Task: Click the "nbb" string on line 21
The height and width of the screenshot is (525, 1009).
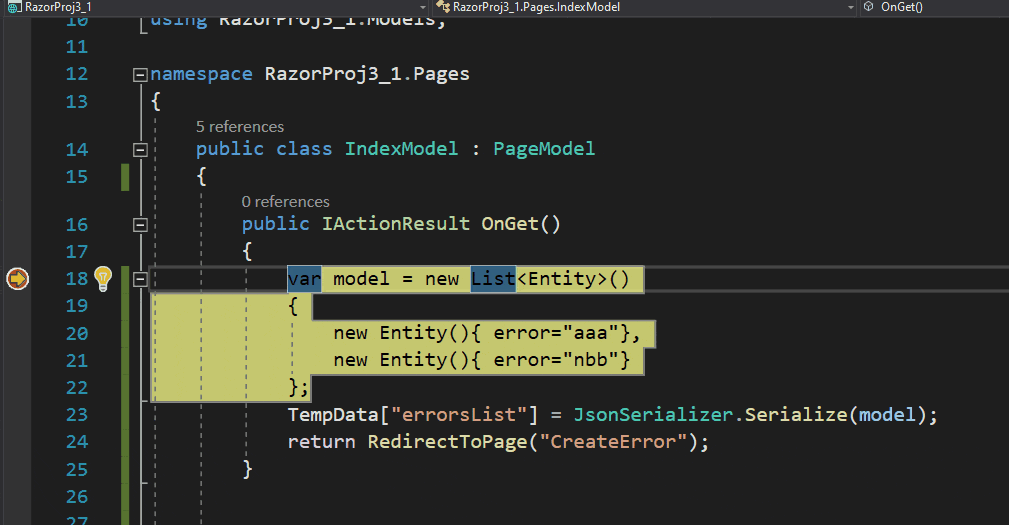Action: tap(591, 360)
